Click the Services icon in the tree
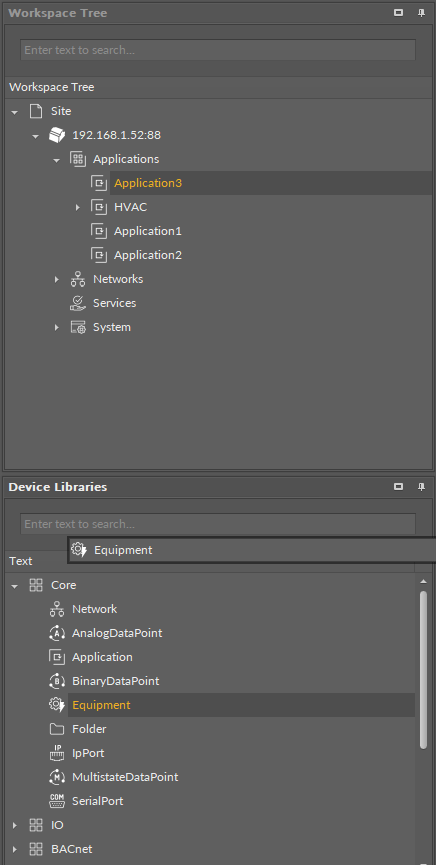436x865 pixels. click(78, 303)
